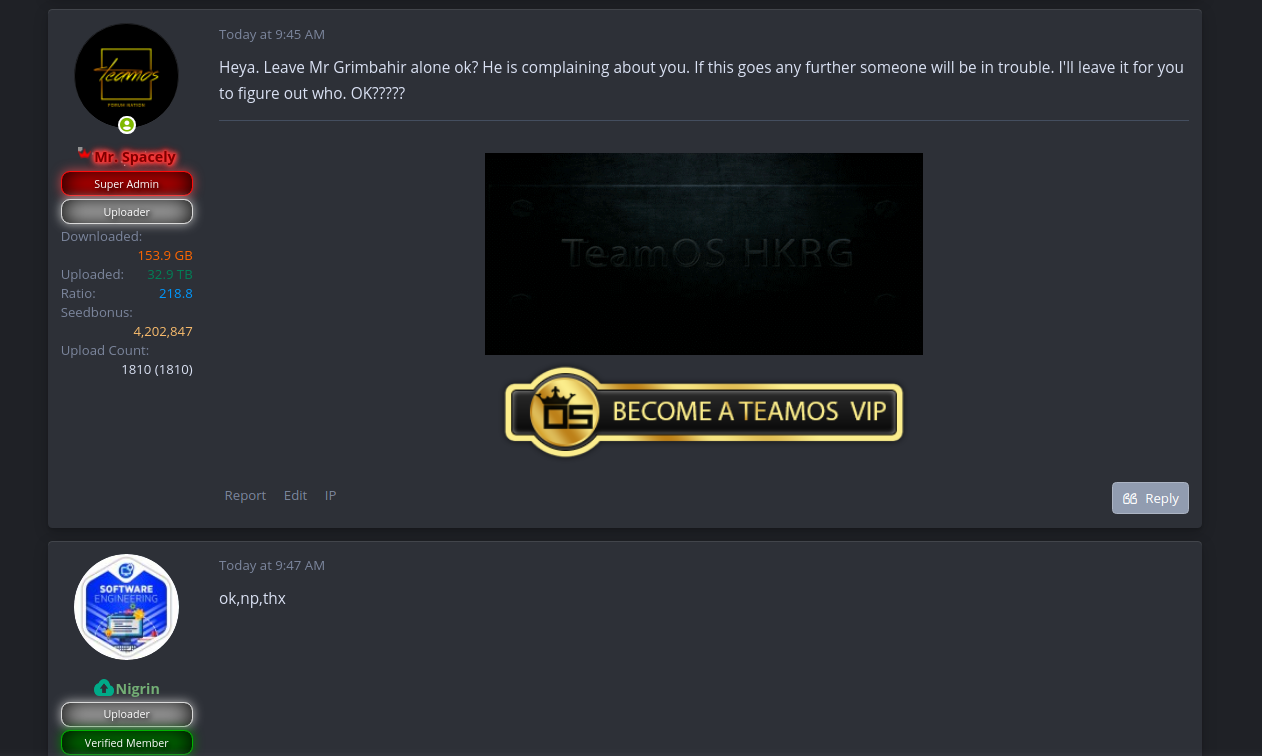This screenshot has width=1262, height=756.
Task: Click the green online status icon
Action: coord(127,125)
